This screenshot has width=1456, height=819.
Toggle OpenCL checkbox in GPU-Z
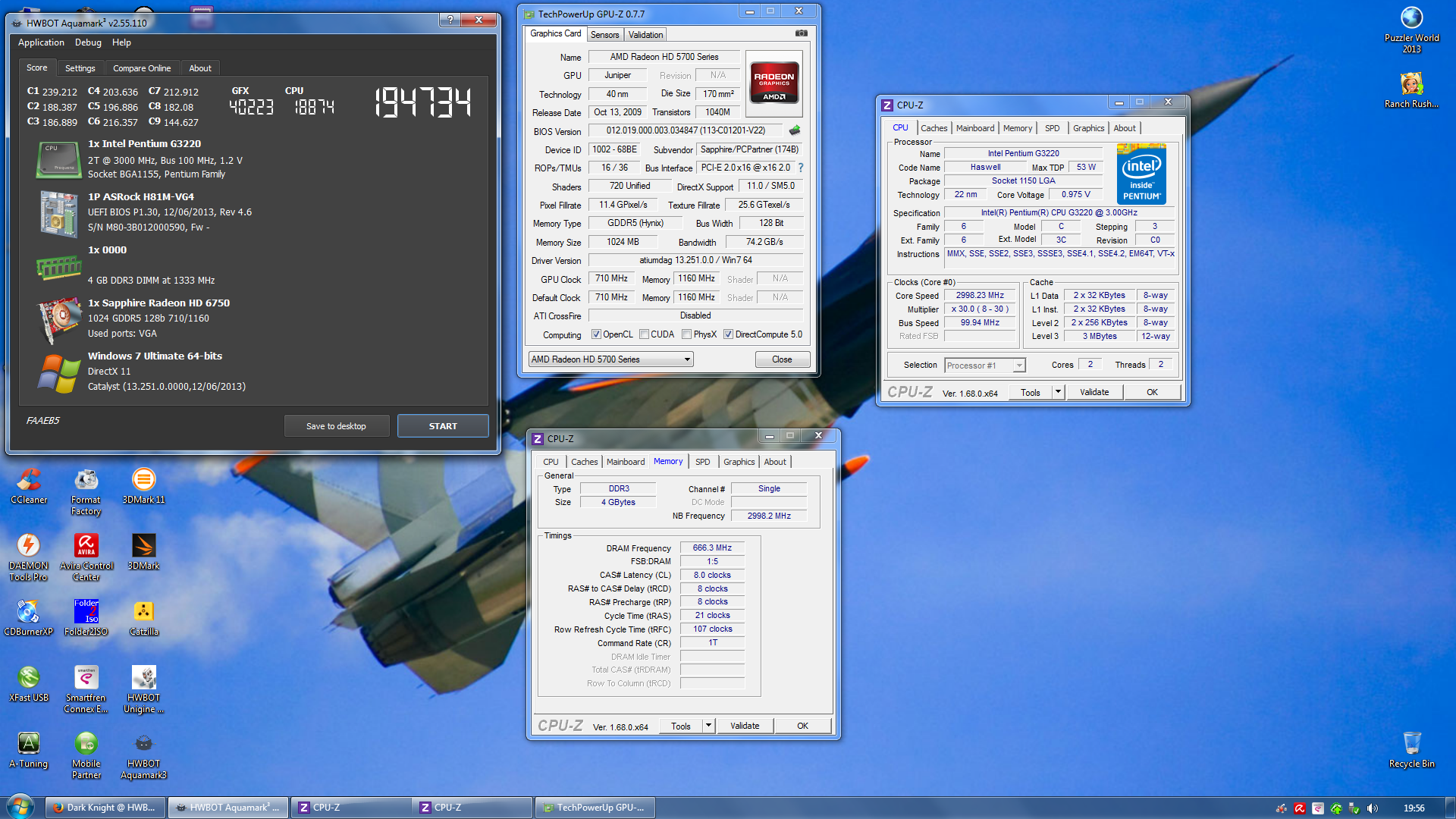pos(596,334)
